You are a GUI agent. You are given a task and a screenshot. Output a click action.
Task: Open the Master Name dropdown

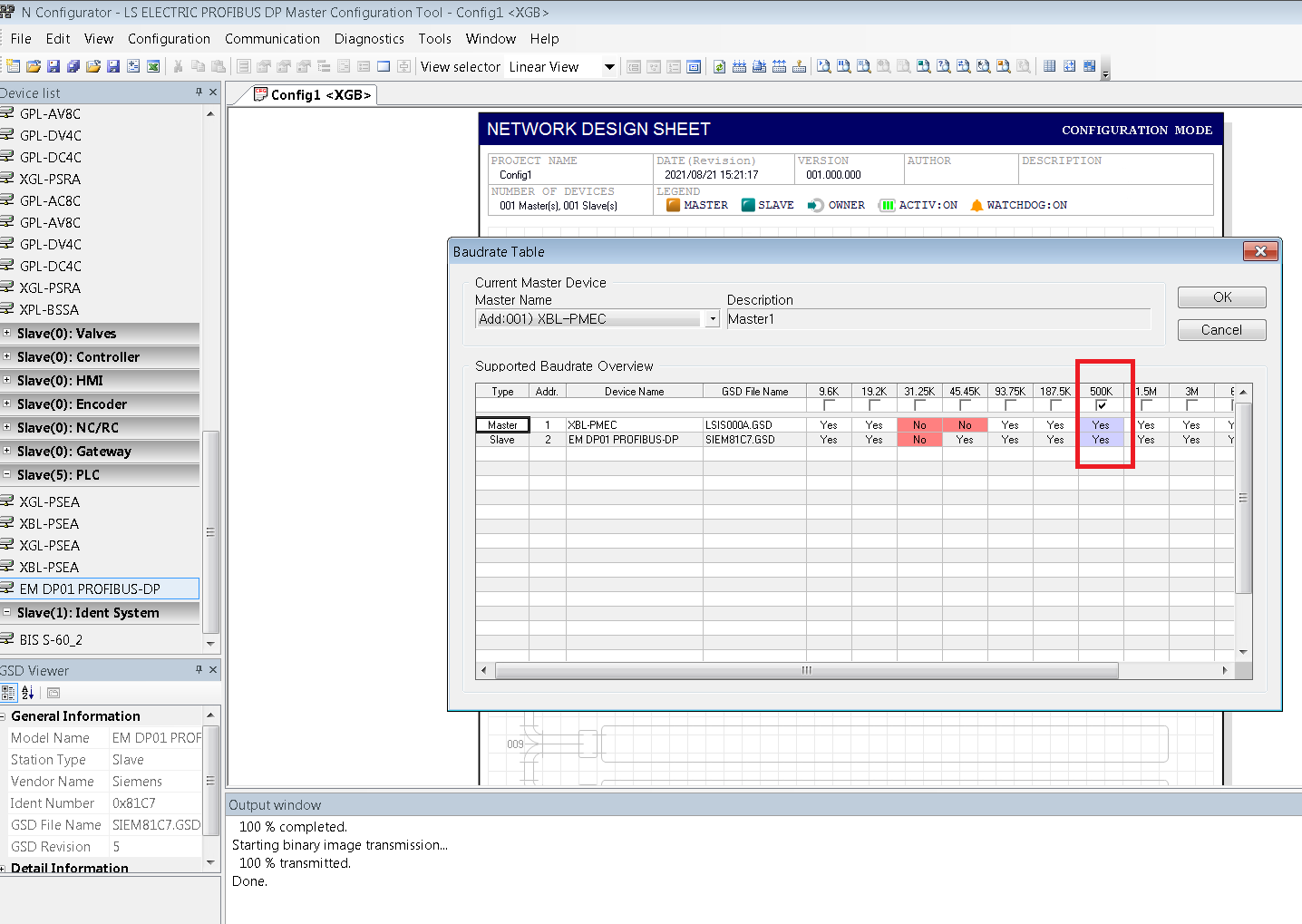(x=713, y=319)
